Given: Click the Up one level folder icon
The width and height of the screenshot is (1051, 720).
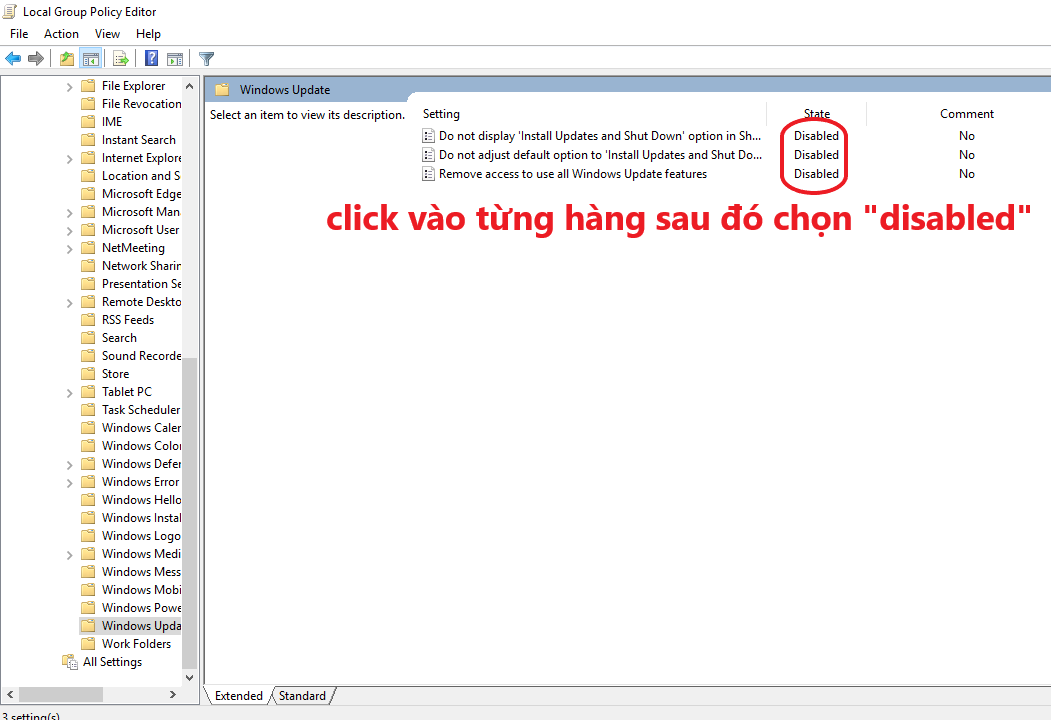Looking at the screenshot, I should (66, 58).
